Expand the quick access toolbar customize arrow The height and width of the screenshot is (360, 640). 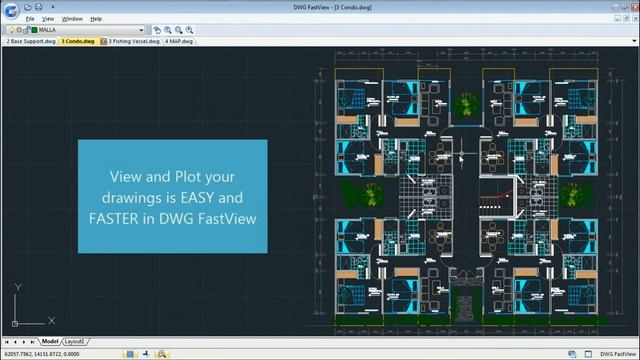point(53,7)
